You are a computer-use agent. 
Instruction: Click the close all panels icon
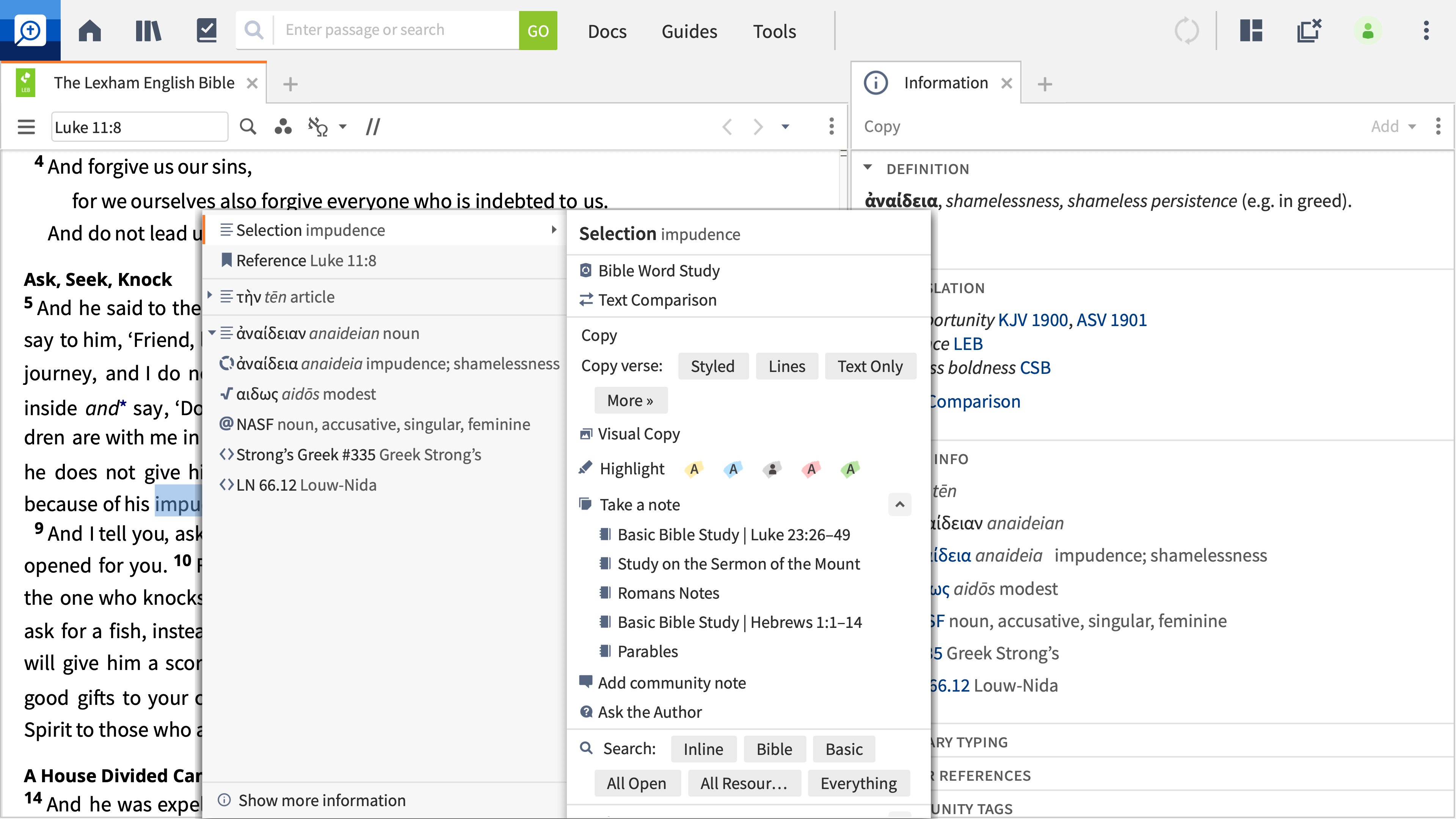(x=1309, y=30)
